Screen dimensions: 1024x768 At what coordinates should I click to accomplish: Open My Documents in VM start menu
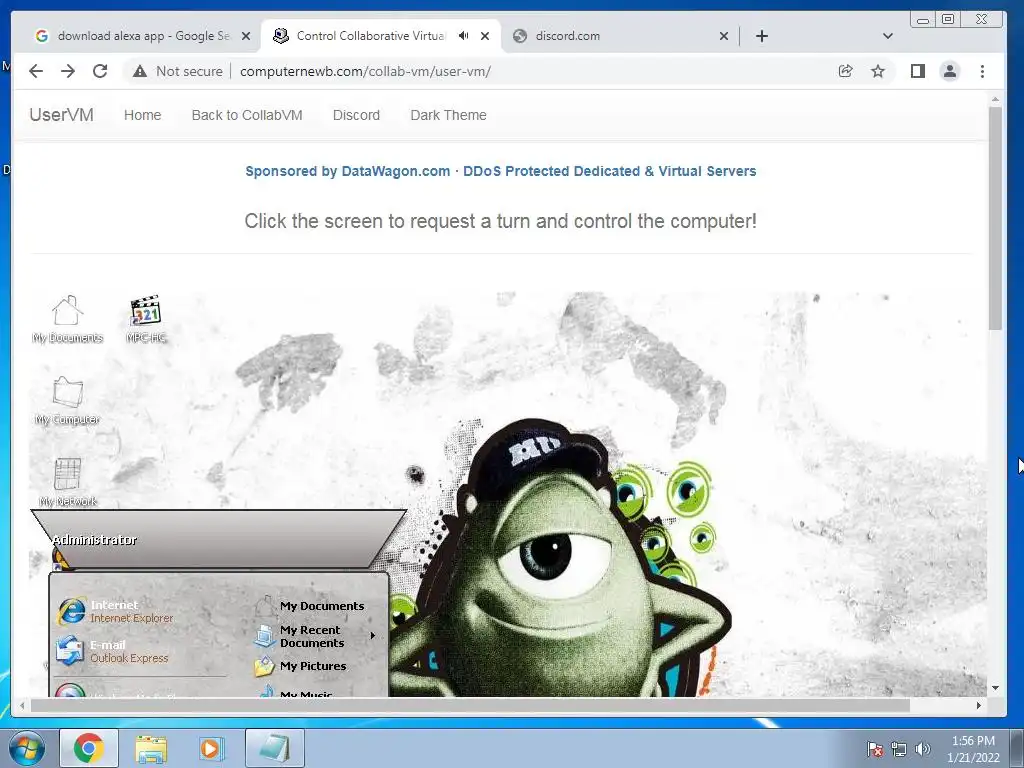tap(310, 606)
